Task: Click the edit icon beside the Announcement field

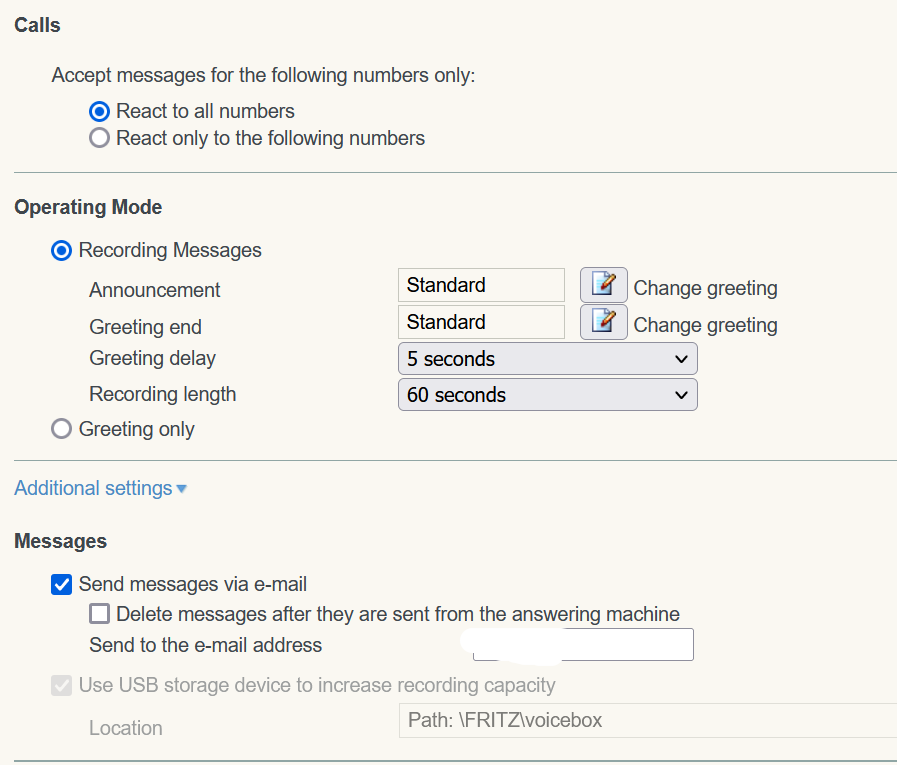Action: [603, 285]
